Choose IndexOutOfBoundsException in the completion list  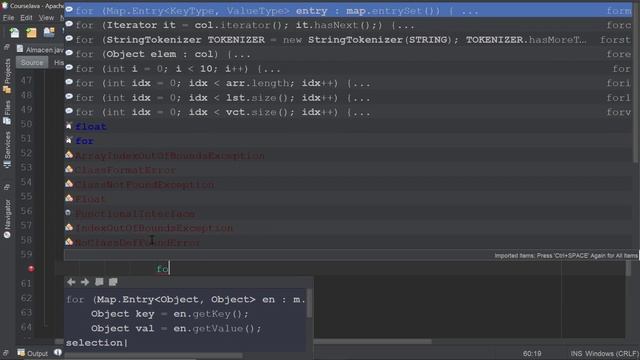(349, 228)
